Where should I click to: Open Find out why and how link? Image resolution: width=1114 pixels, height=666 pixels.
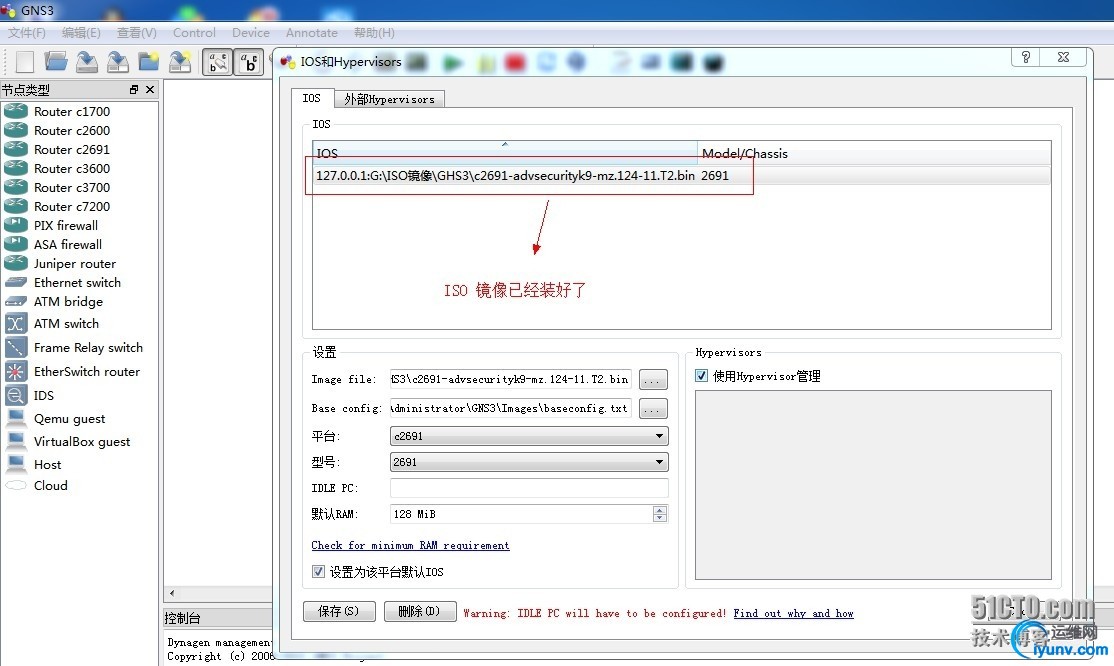tap(794, 613)
